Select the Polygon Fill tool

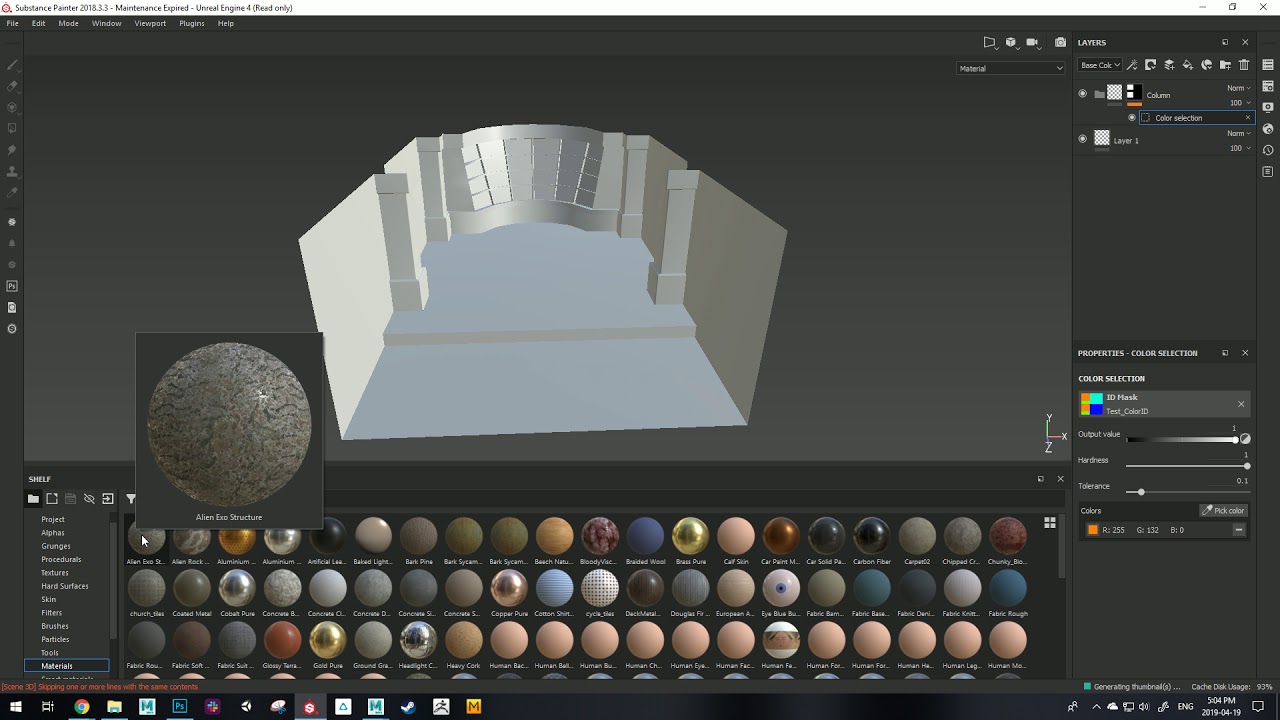[12, 128]
